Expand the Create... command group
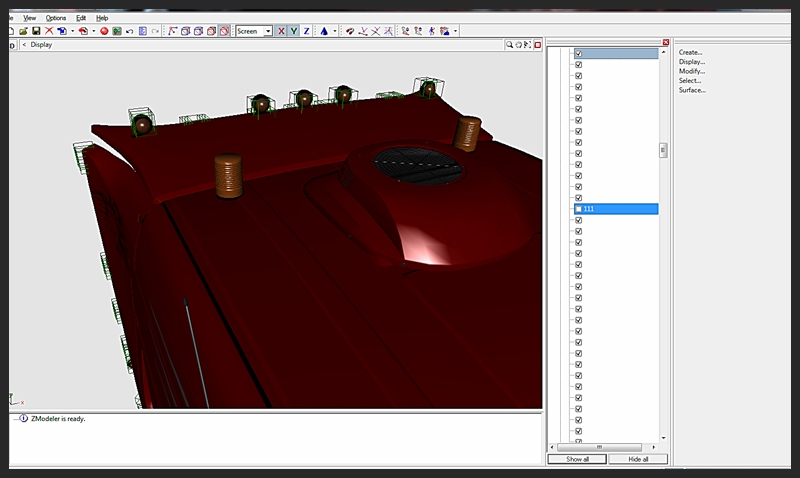Image resolution: width=800 pixels, height=478 pixels. point(690,52)
